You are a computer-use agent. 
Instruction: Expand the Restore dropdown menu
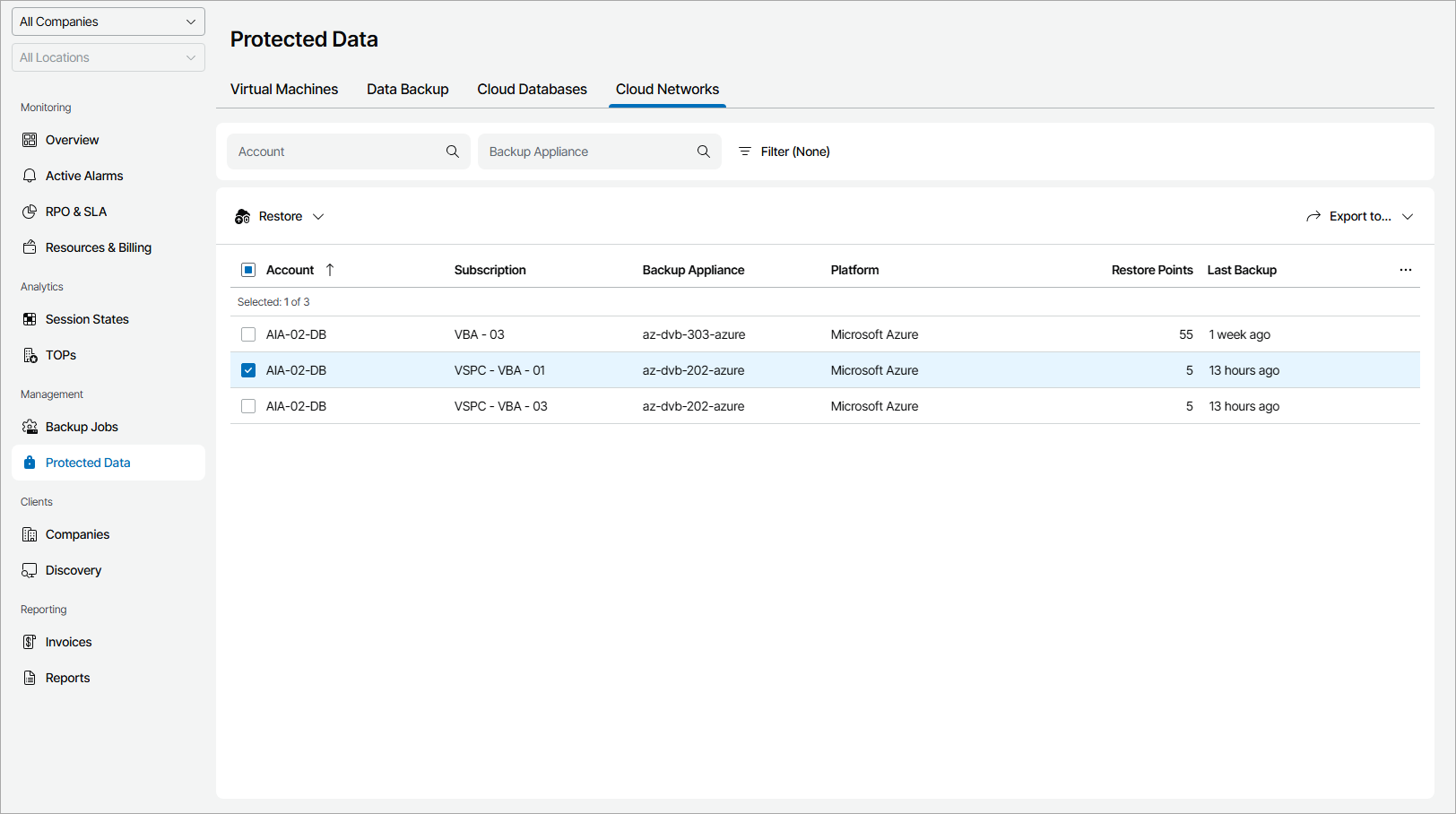pyautogui.click(x=280, y=216)
